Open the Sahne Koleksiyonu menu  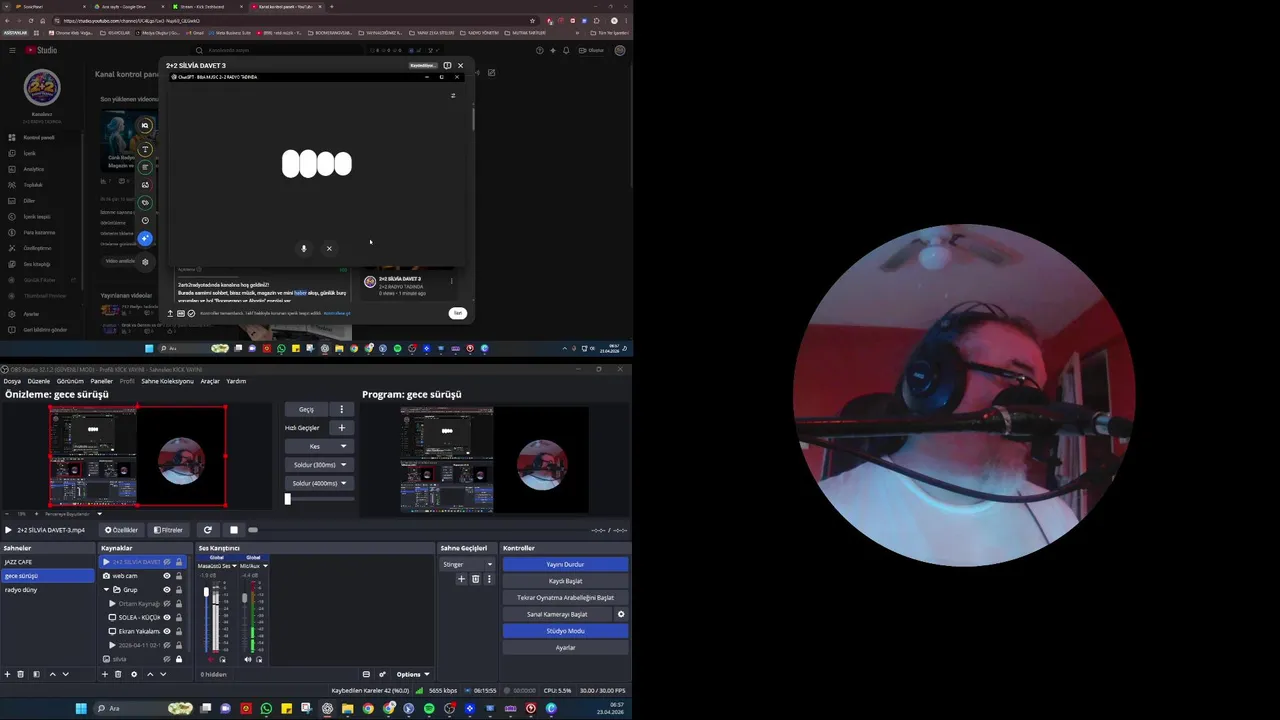pos(167,381)
